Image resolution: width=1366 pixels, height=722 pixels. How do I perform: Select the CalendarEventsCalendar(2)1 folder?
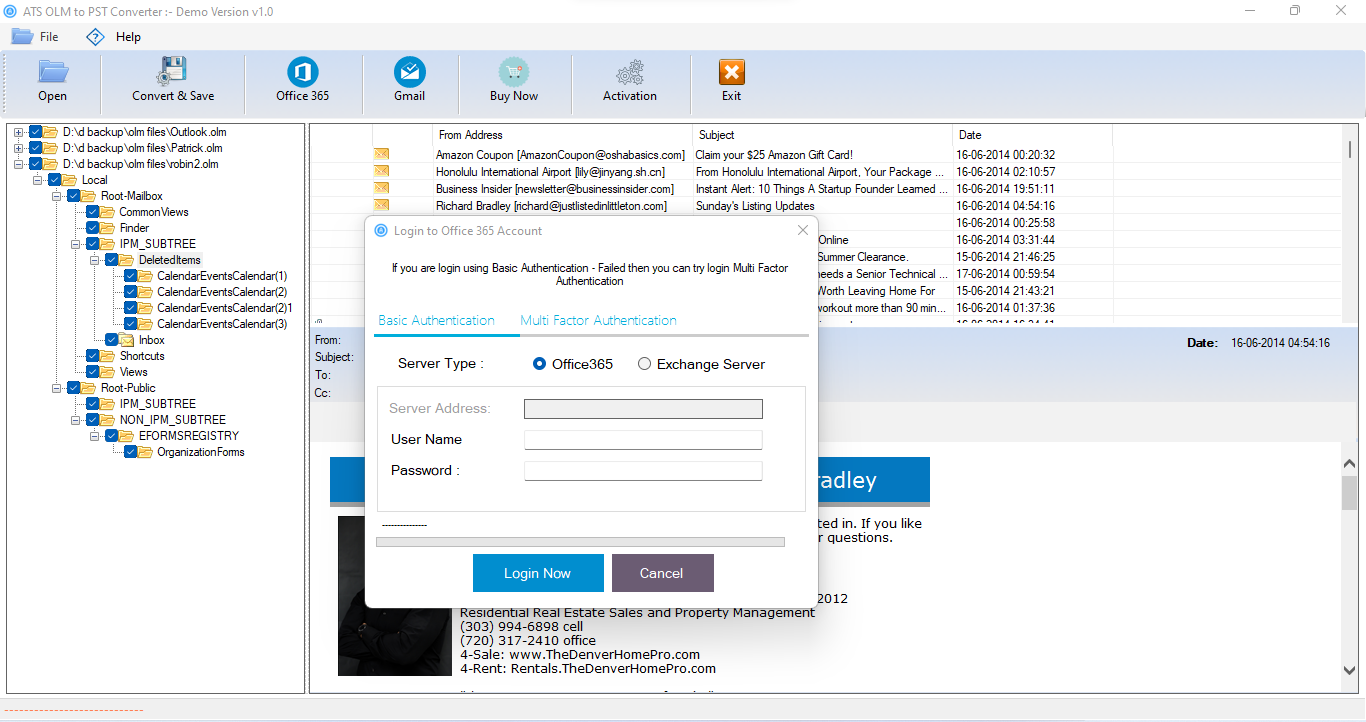pyautogui.click(x=224, y=308)
